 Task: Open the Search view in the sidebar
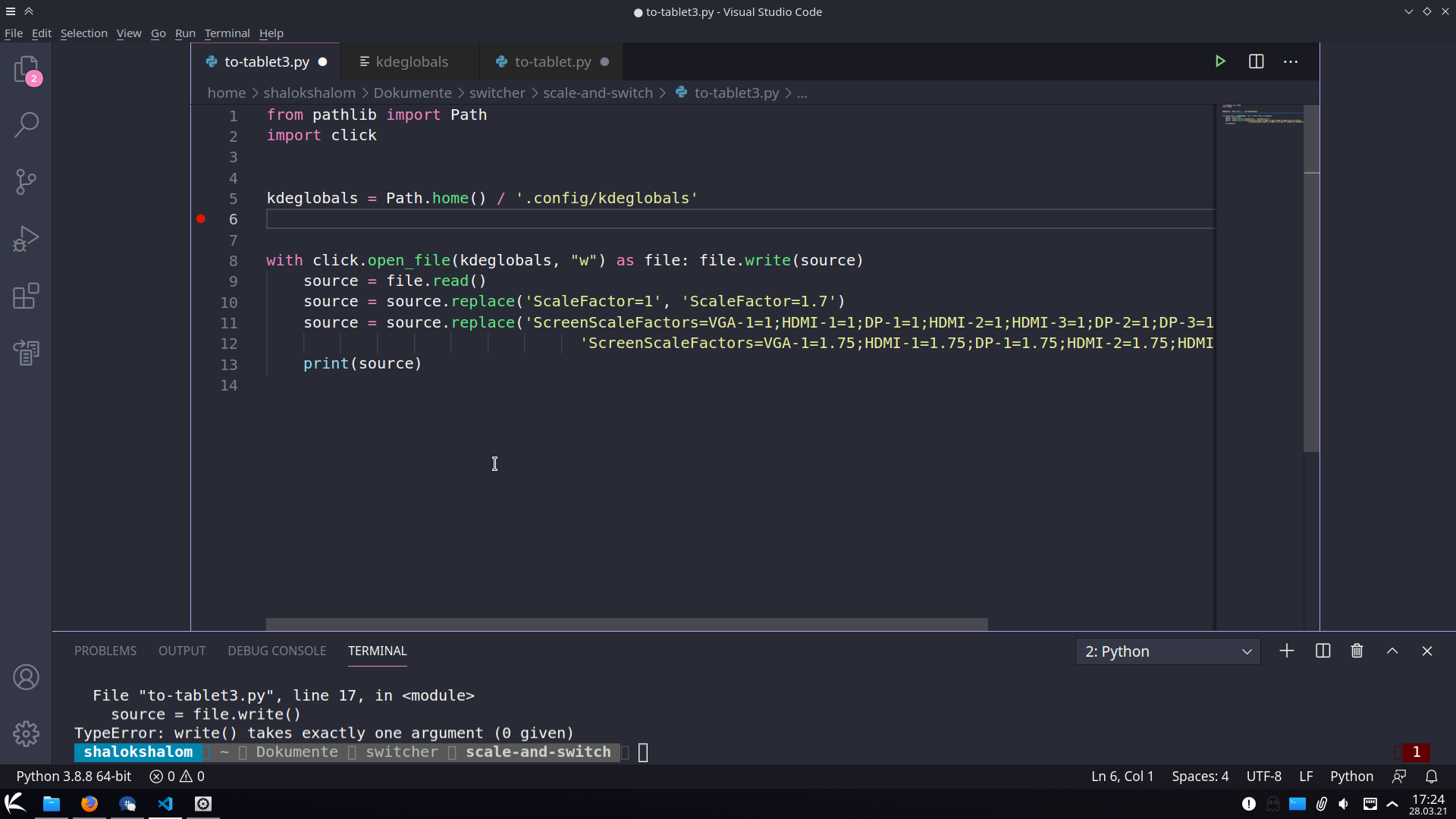pyautogui.click(x=27, y=124)
